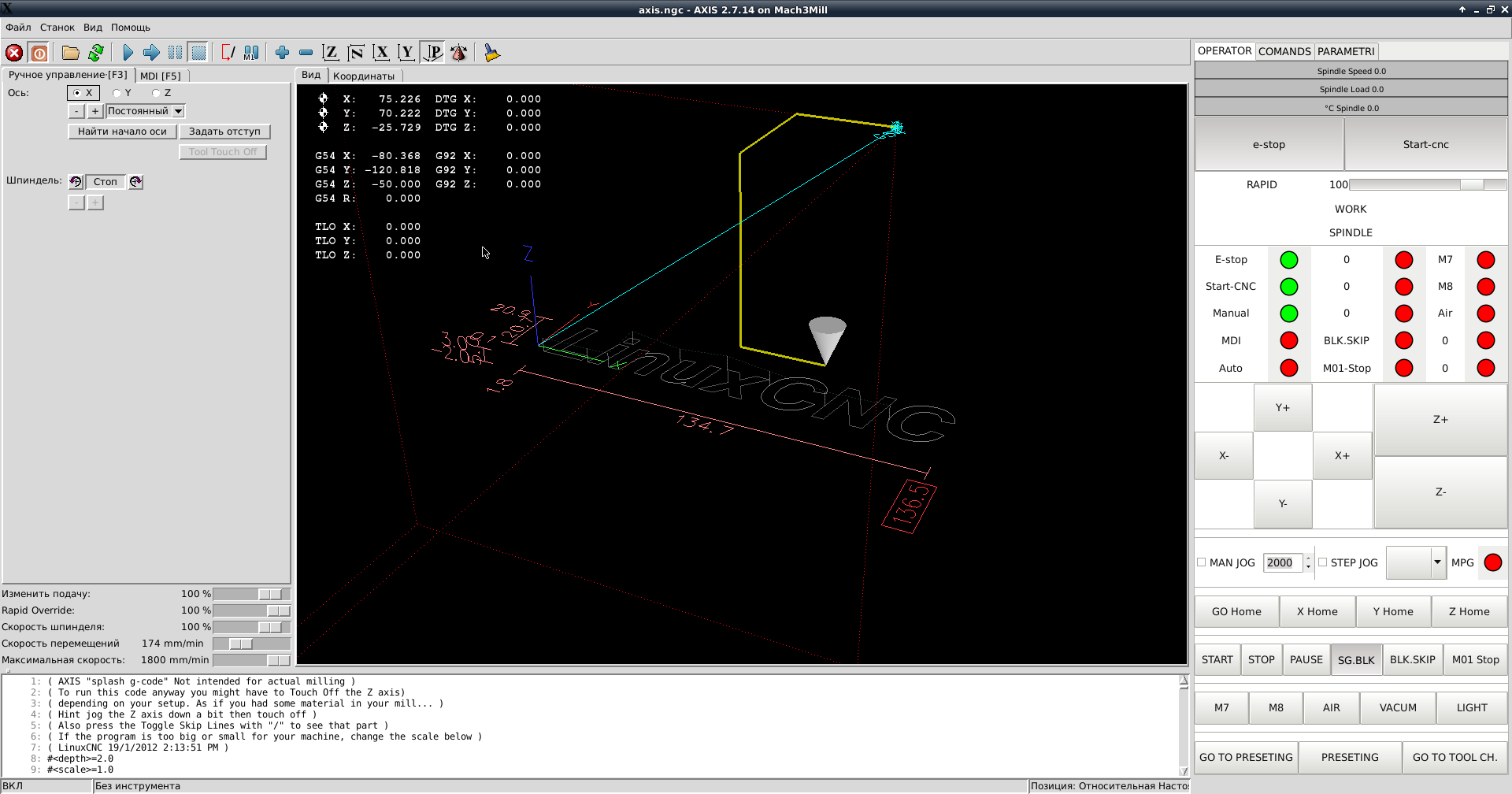Toggle the SG.BLK single block button
1512x794 pixels.
click(x=1356, y=660)
